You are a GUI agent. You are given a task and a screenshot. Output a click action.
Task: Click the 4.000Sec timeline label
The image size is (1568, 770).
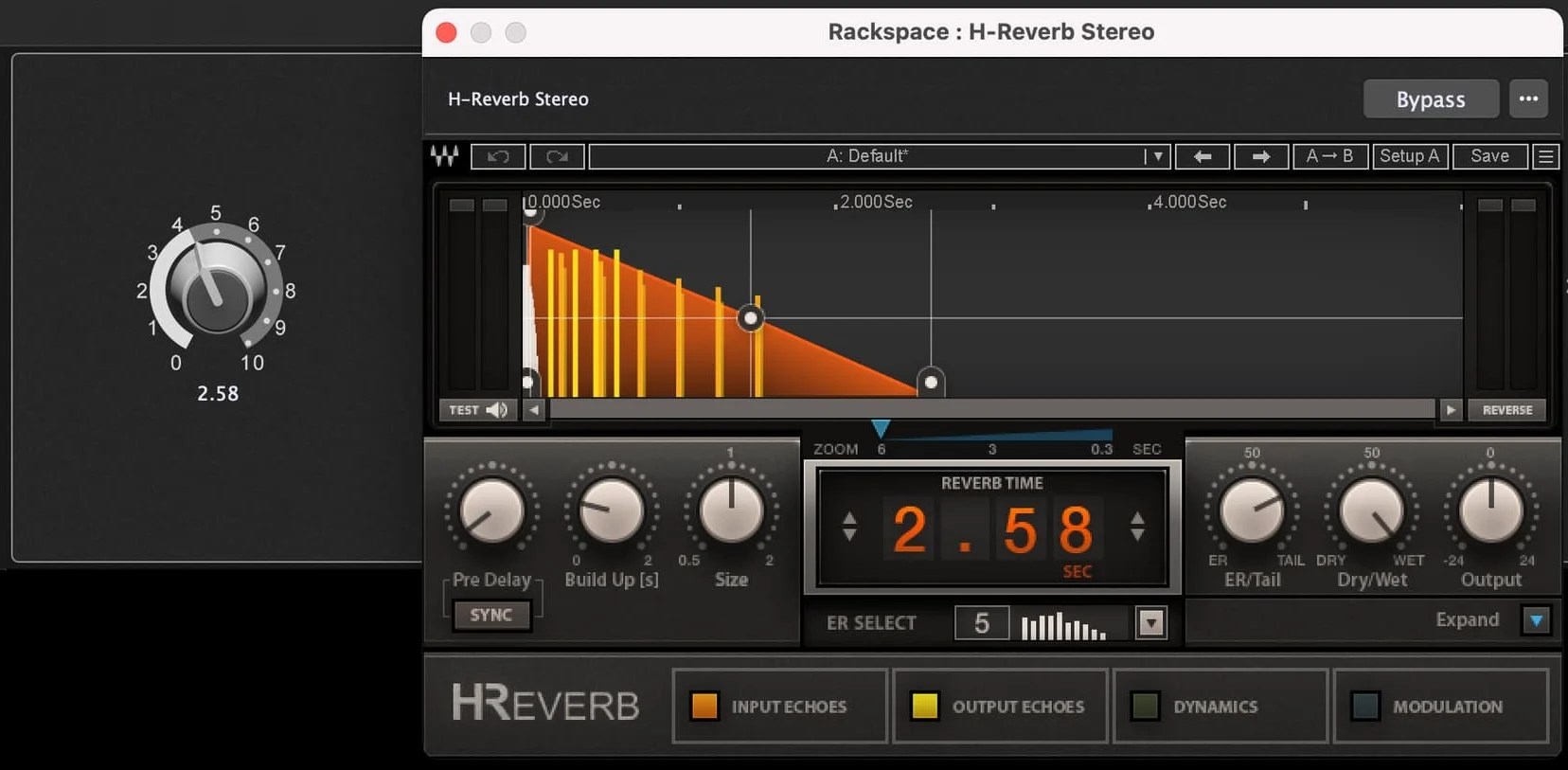[1189, 202]
